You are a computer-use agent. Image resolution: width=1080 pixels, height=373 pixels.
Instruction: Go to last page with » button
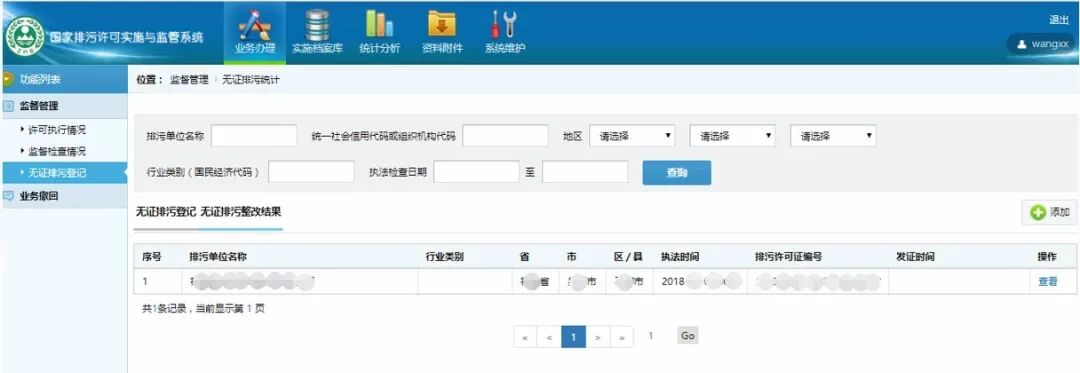[x=622, y=337]
